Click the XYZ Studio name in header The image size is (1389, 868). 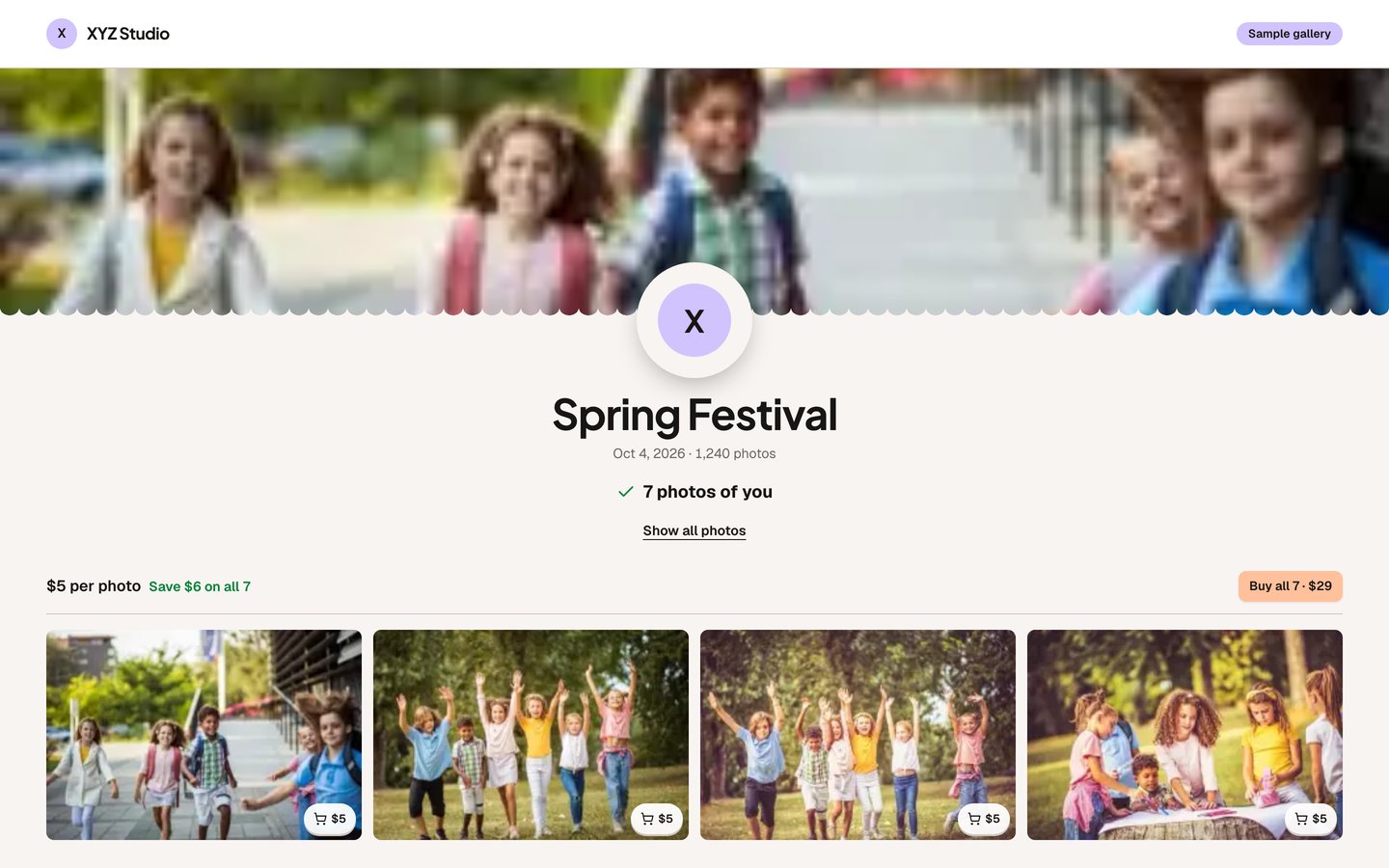pos(128,34)
